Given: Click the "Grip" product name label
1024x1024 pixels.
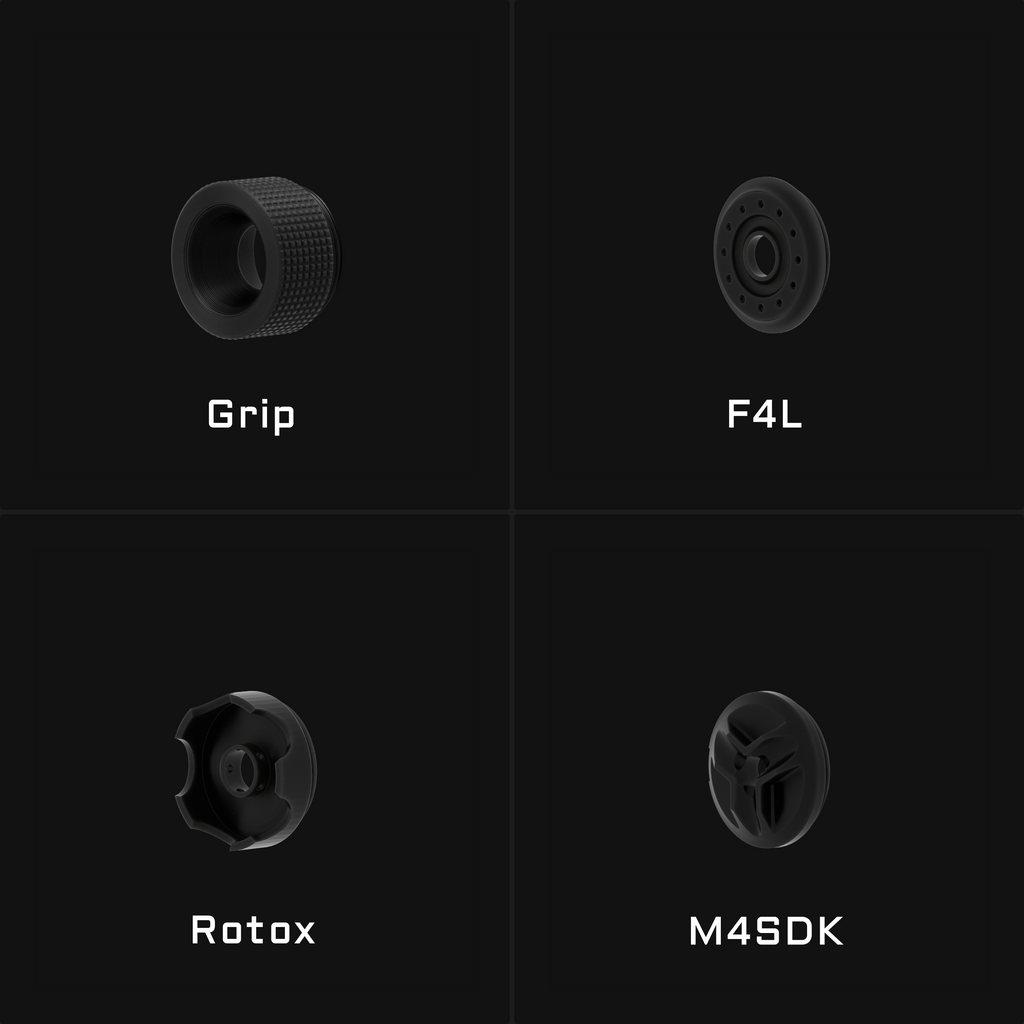Looking at the screenshot, I should pyautogui.click(x=251, y=415).
